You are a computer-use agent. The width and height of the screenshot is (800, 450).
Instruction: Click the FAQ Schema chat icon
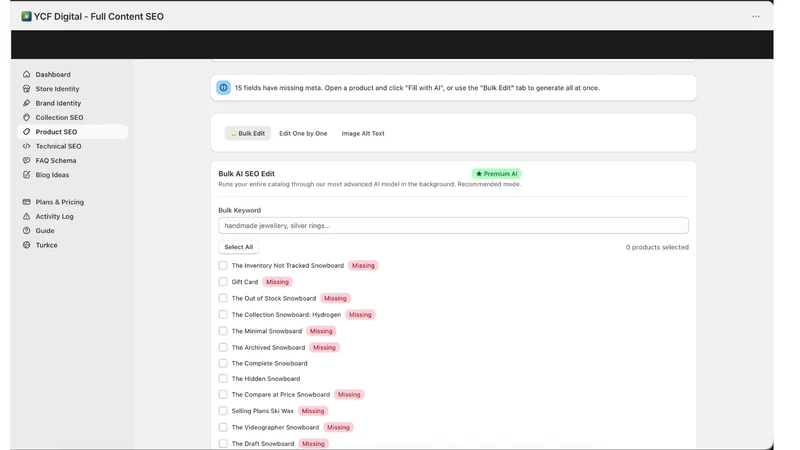[x=27, y=160]
